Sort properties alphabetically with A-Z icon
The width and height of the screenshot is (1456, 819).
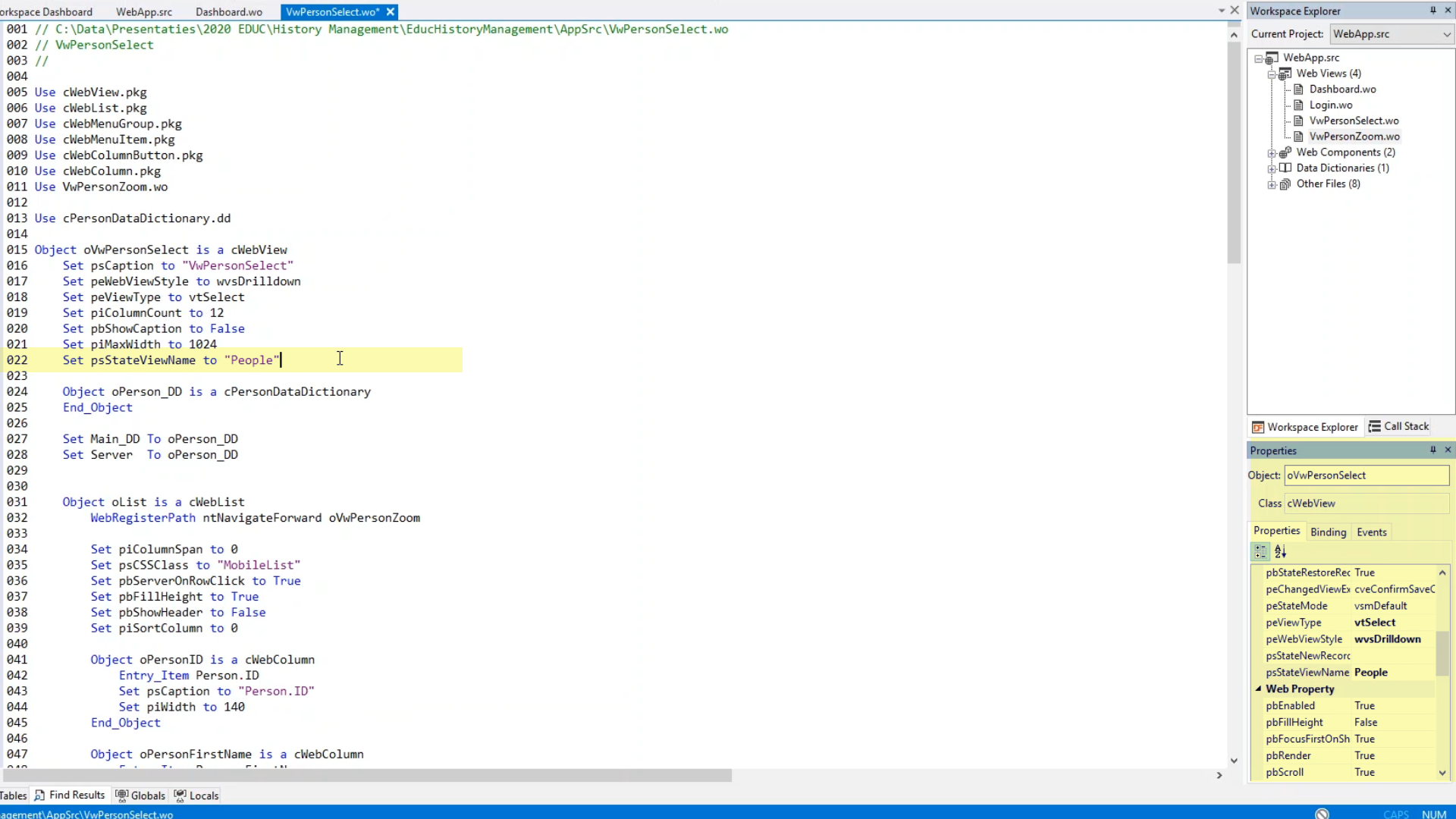[1281, 552]
